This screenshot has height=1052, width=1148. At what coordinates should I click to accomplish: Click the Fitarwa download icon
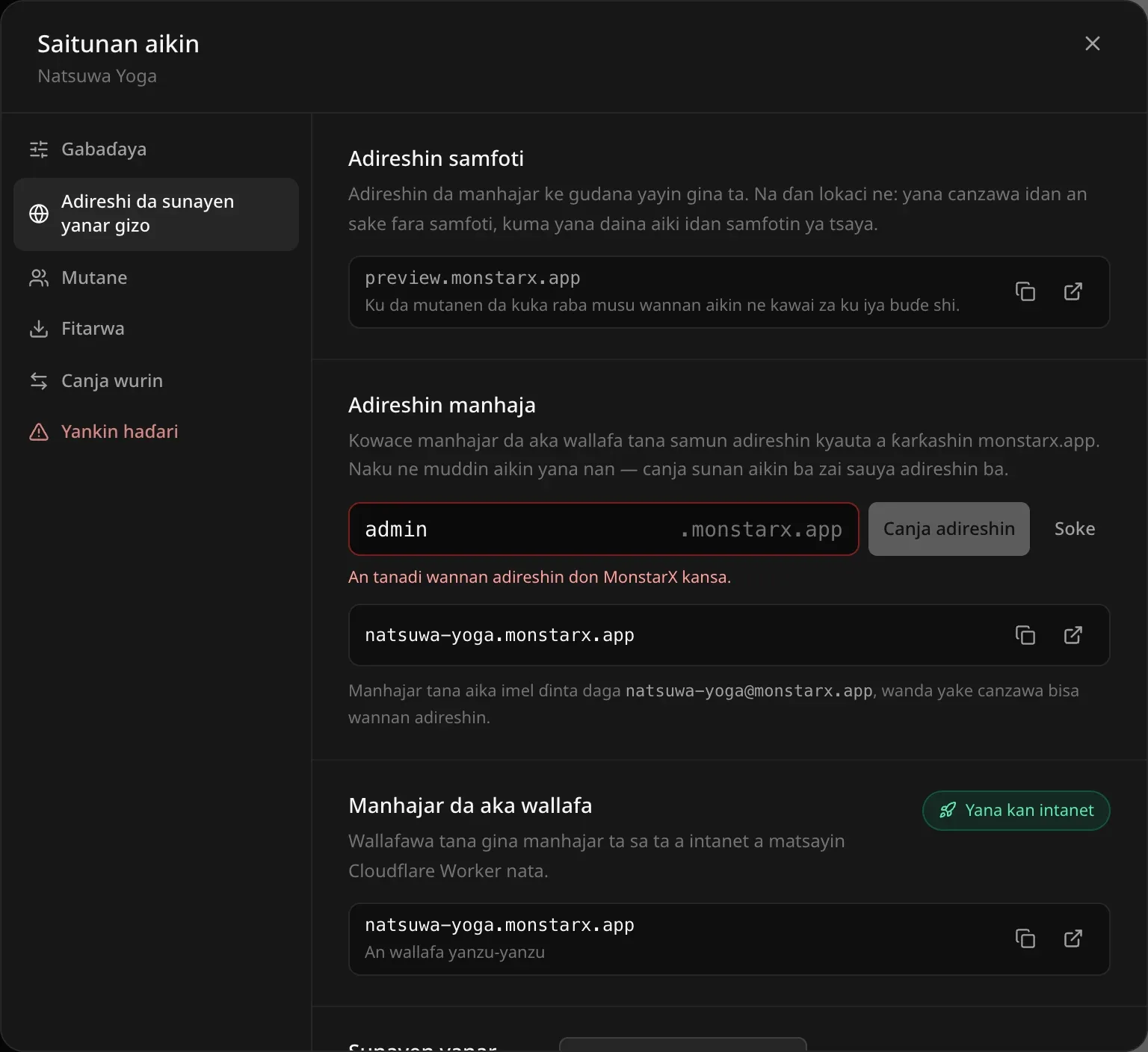pos(39,329)
